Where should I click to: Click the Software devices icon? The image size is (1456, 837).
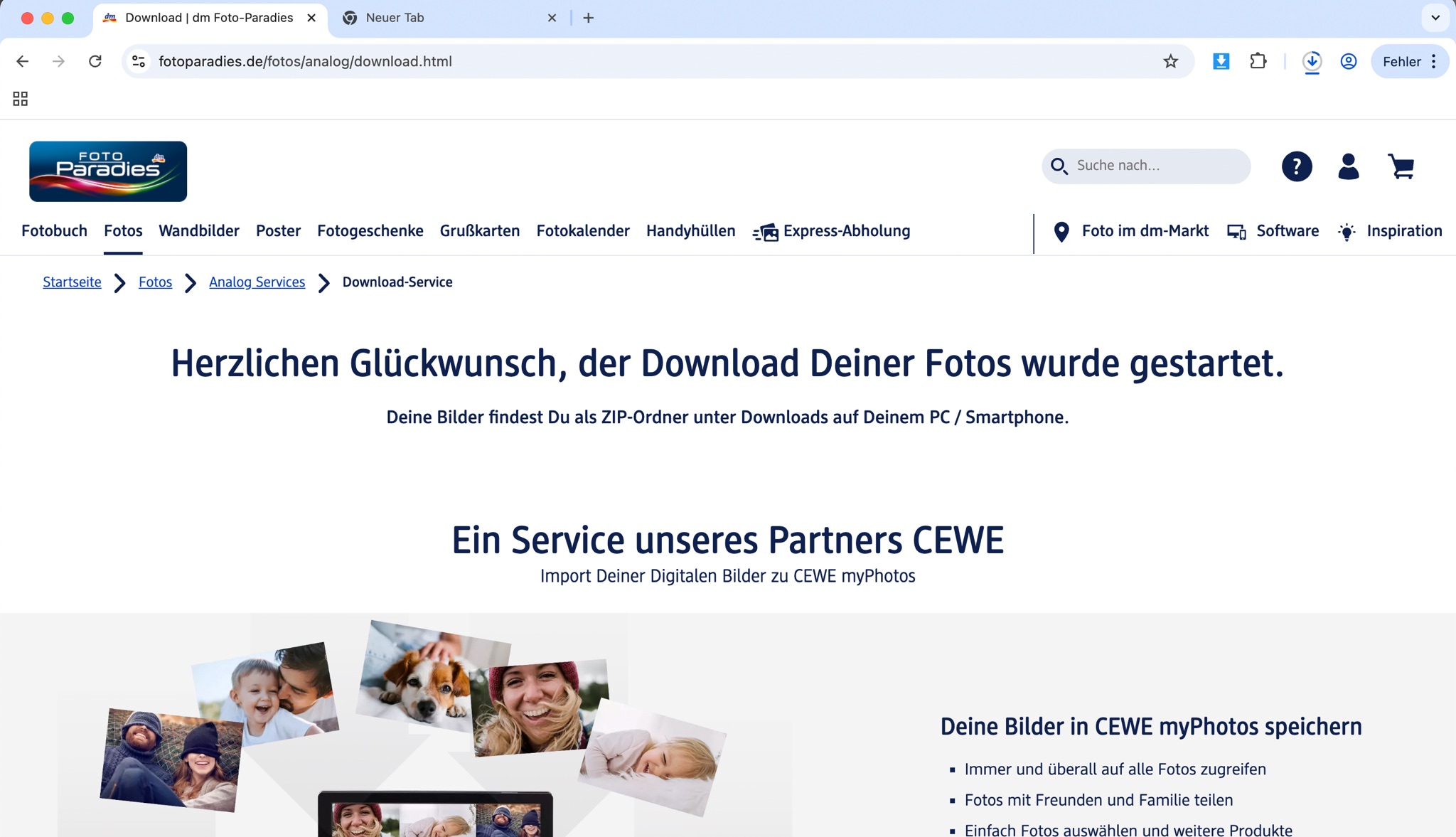(1236, 232)
